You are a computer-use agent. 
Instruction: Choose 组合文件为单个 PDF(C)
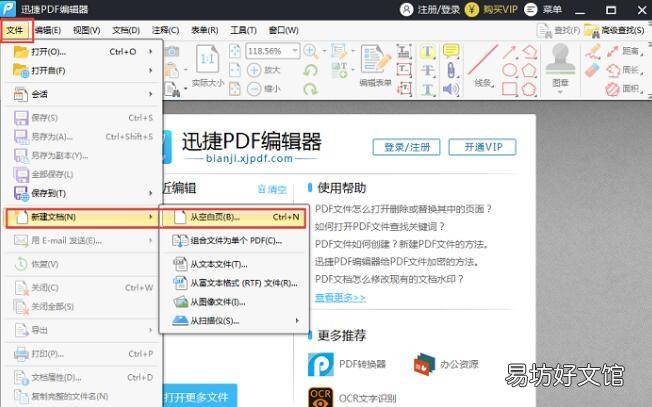pos(235,241)
